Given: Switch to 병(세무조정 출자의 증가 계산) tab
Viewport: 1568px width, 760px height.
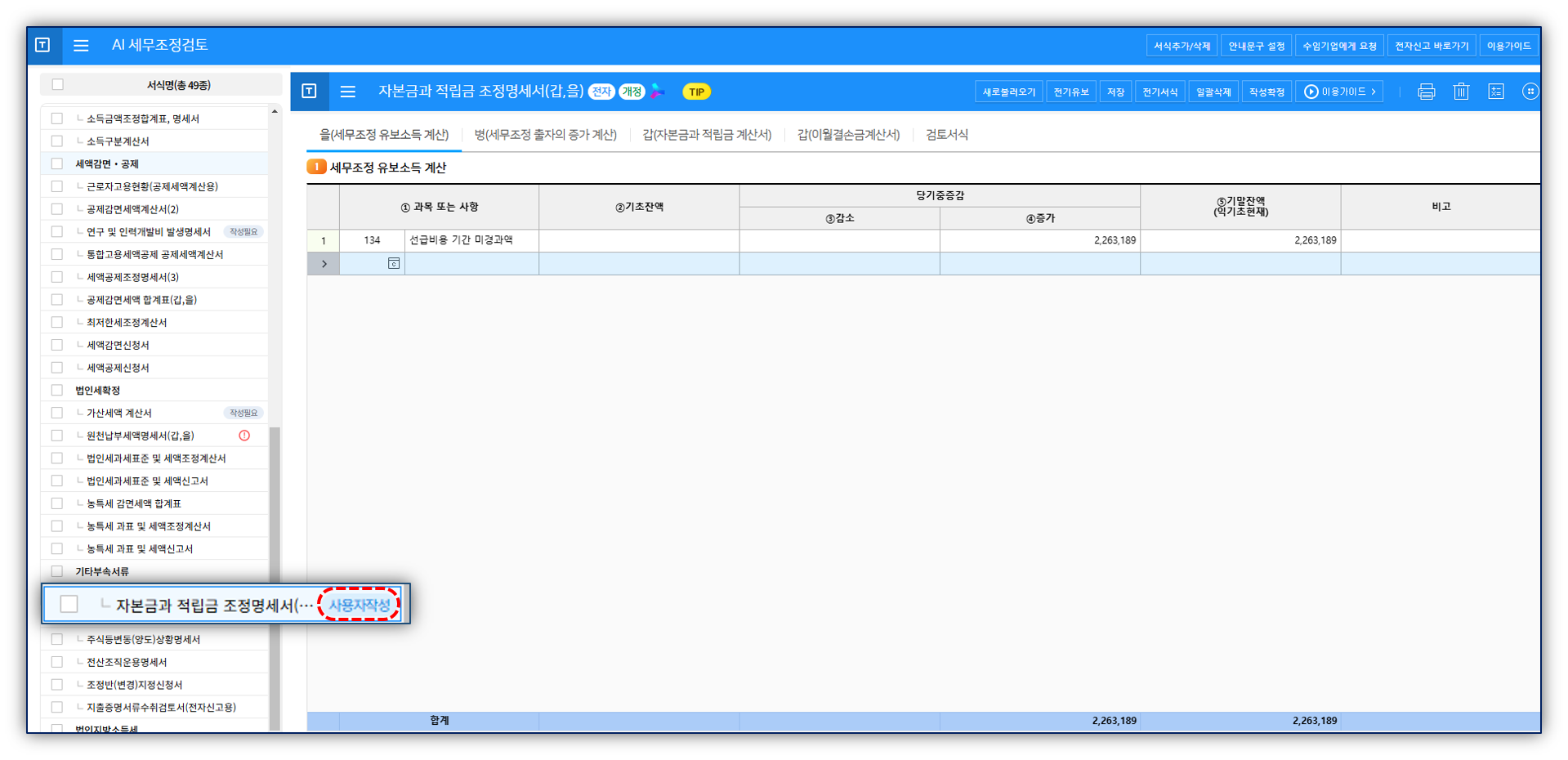Looking at the screenshot, I should point(545,135).
